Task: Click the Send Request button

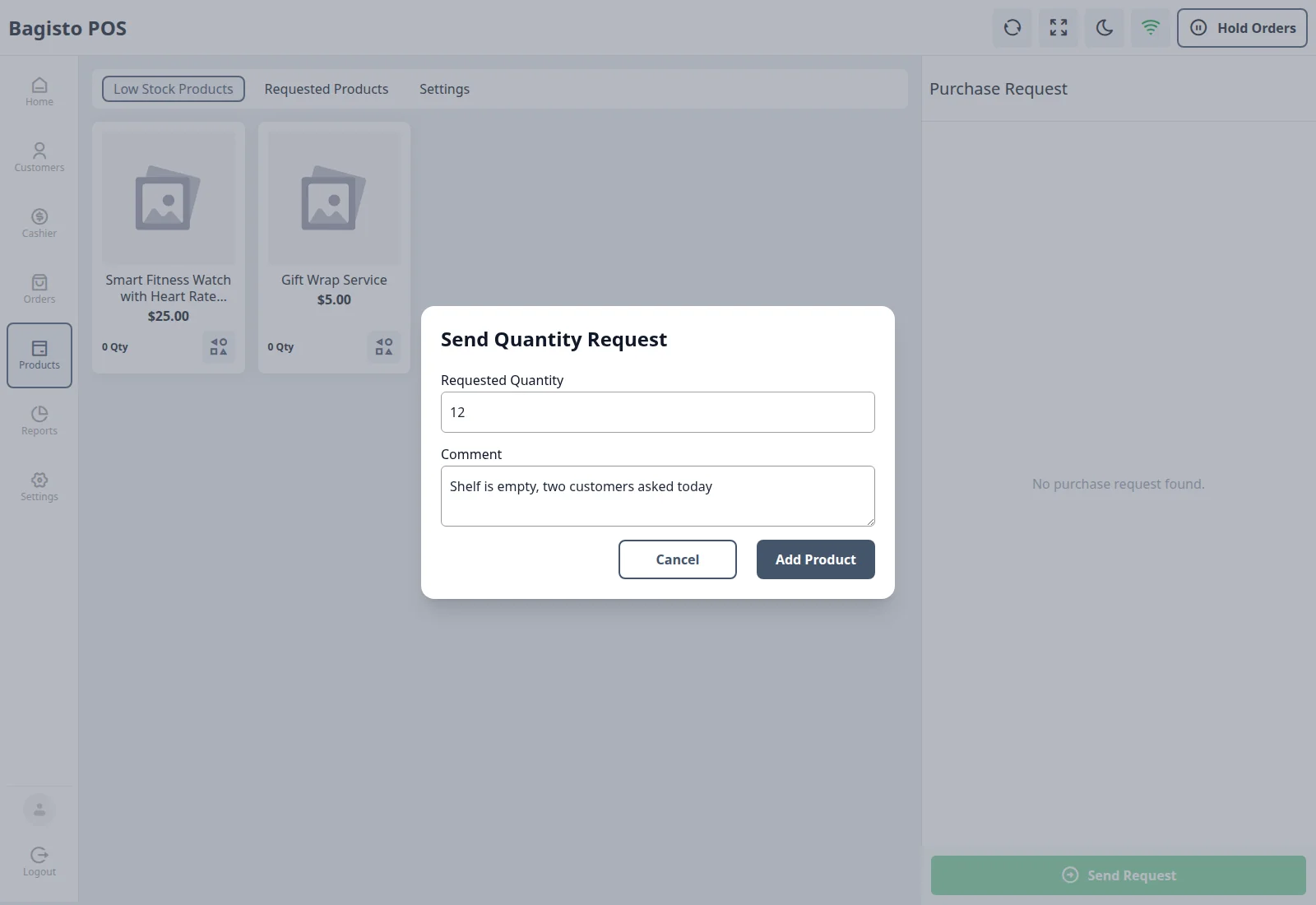Action: [1119, 875]
